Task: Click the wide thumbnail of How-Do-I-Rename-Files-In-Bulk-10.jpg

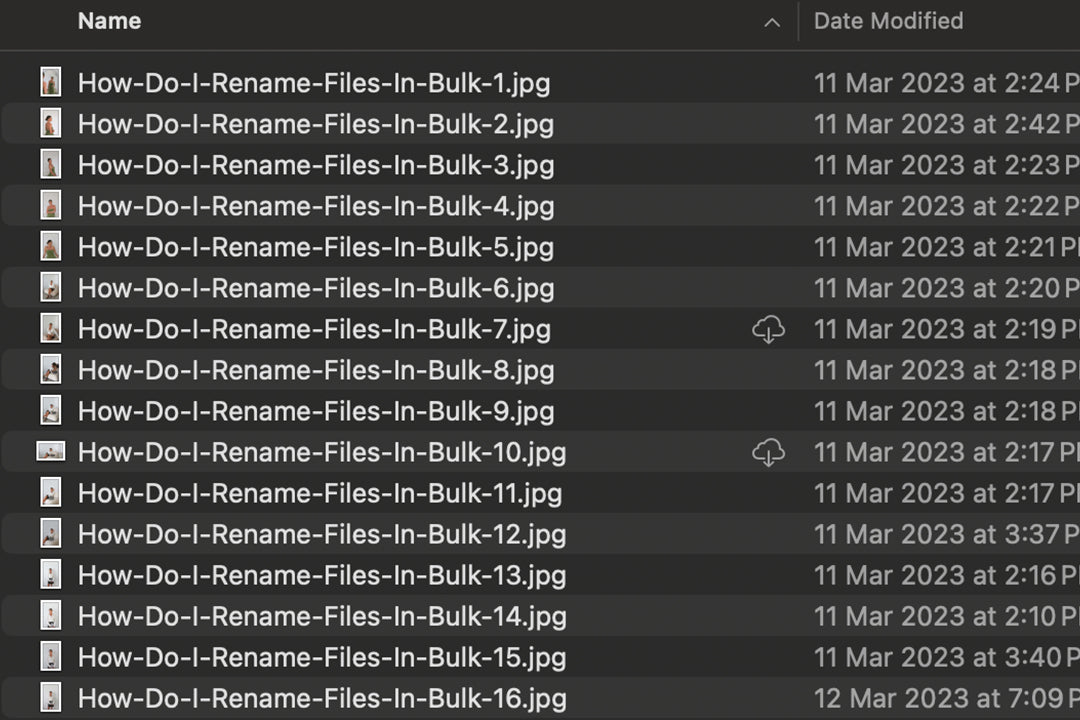Action: click(51, 451)
